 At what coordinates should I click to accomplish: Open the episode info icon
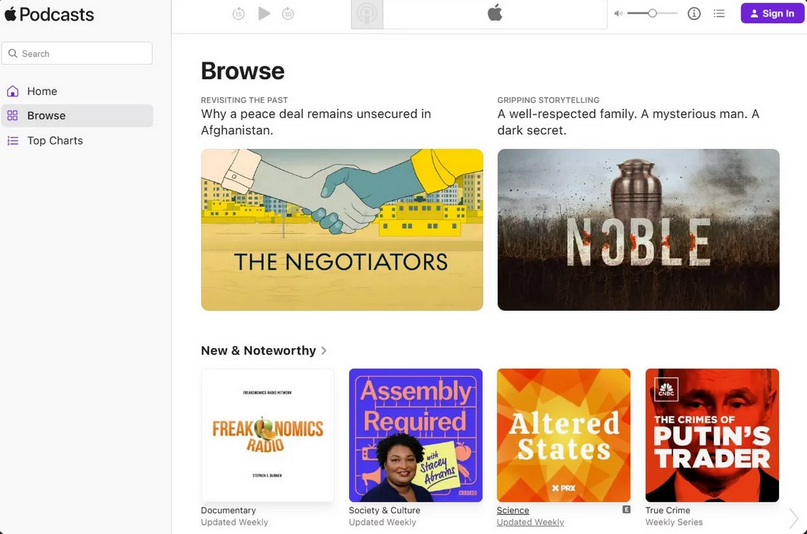(x=694, y=14)
